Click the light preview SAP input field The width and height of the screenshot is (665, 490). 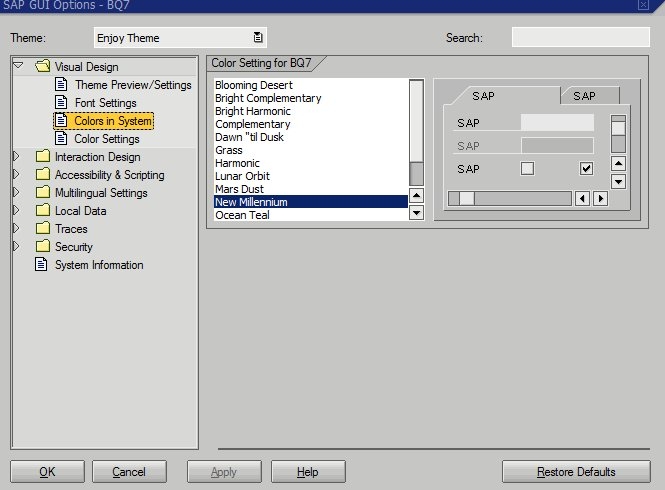(x=557, y=122)
